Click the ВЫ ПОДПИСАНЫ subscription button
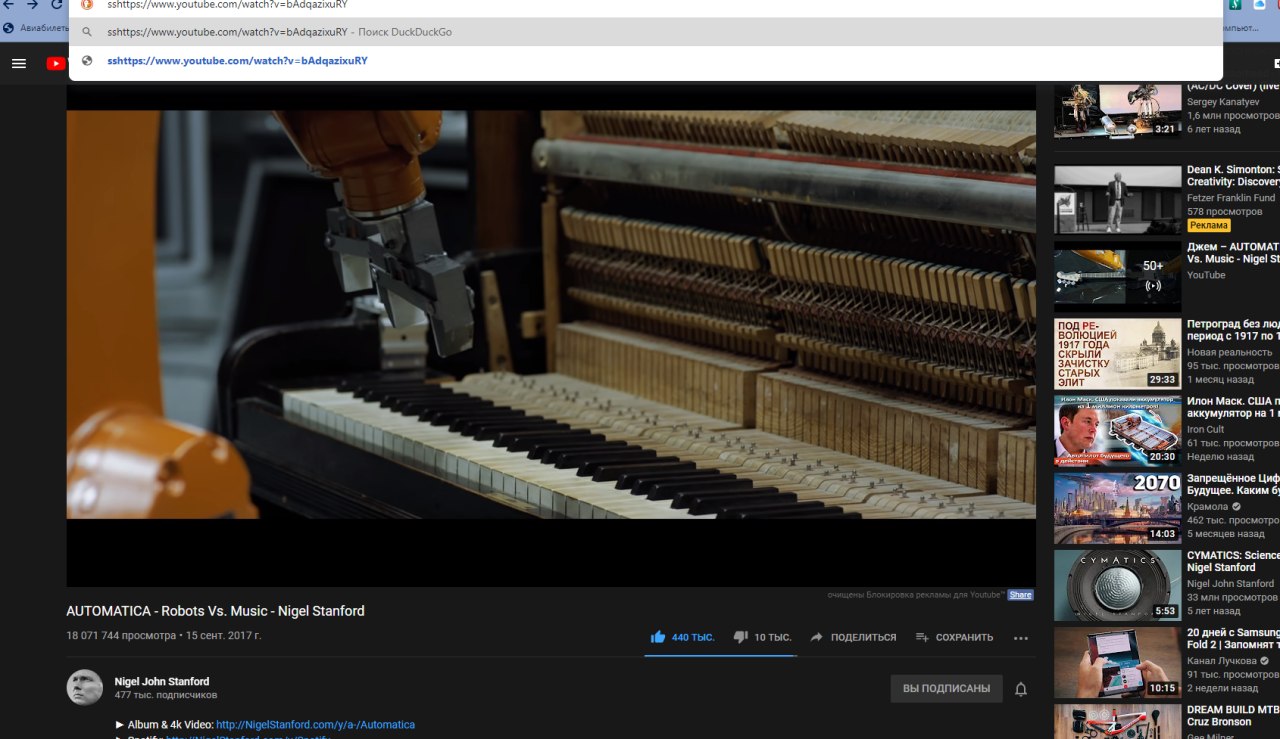The image size is (1280, 739). (946, 688)
